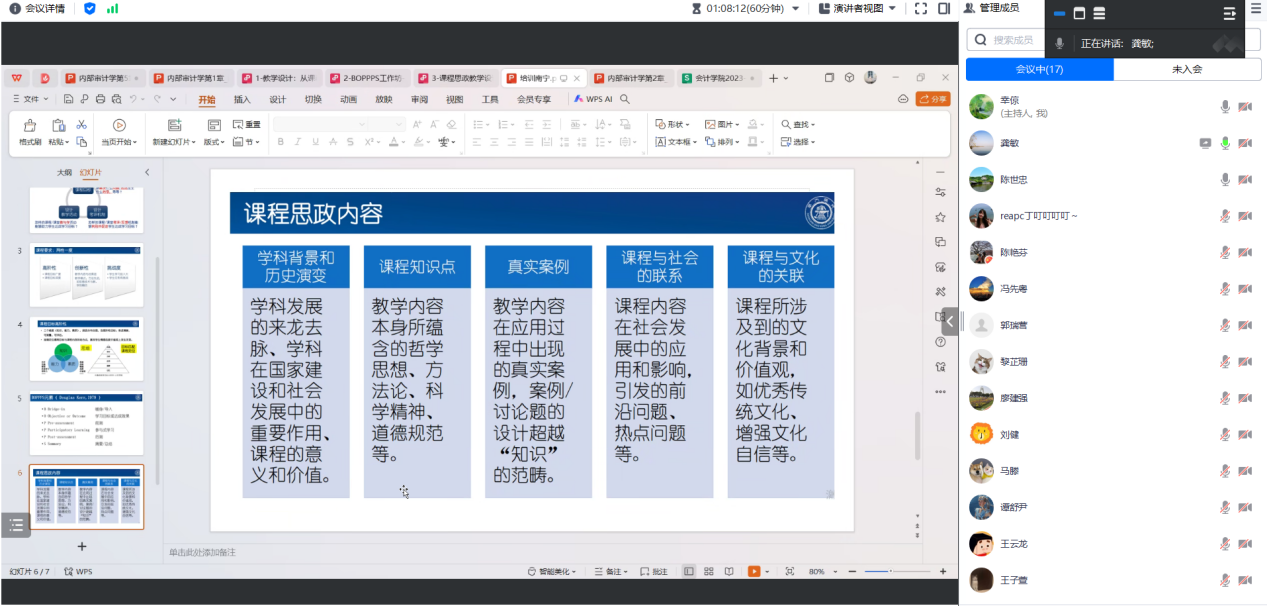Click the Cut scissors icon
The image size is (1267, 606).
[82, 125]
